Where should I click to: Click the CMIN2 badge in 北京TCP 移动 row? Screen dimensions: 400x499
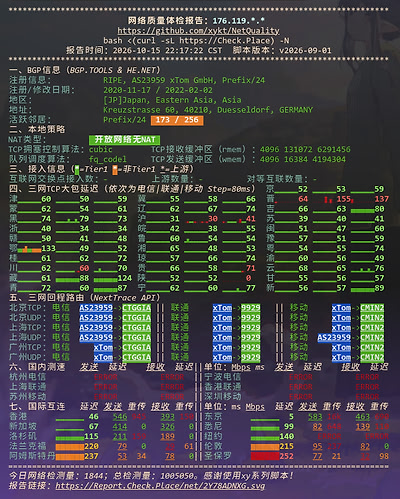click(x=372, y=308)
